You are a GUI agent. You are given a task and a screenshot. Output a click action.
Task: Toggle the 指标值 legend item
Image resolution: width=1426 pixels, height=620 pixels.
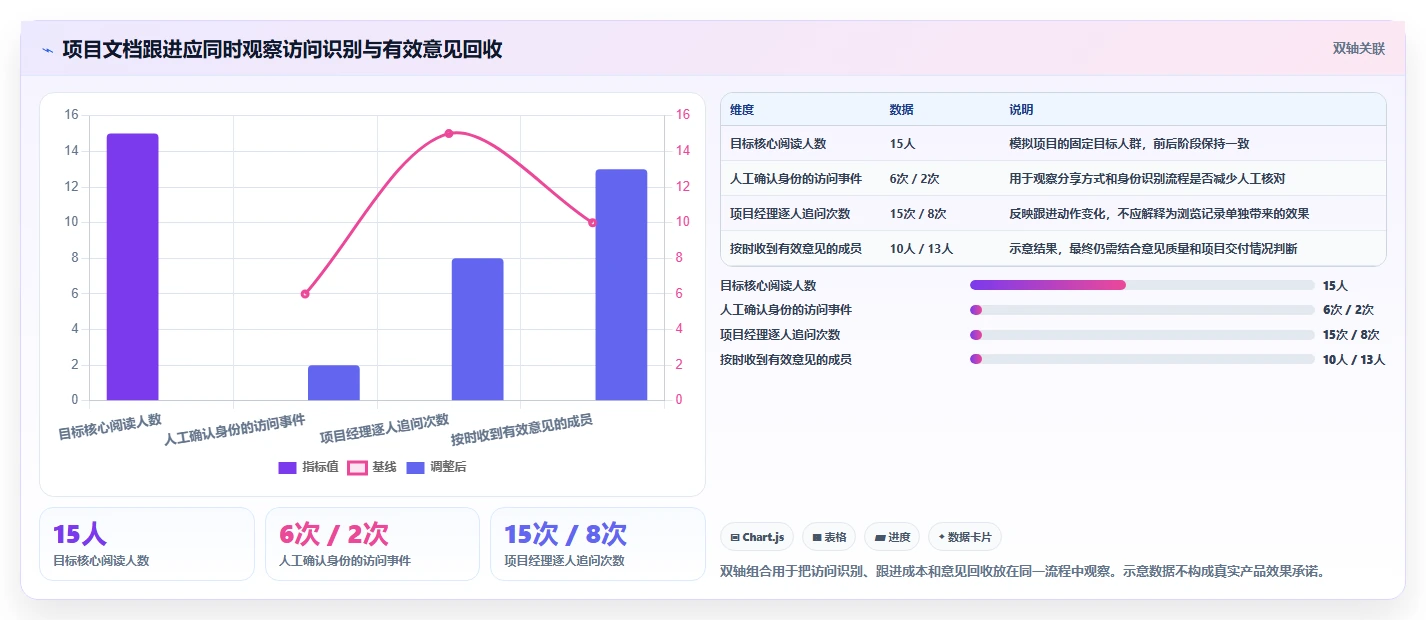click(308, 467)
